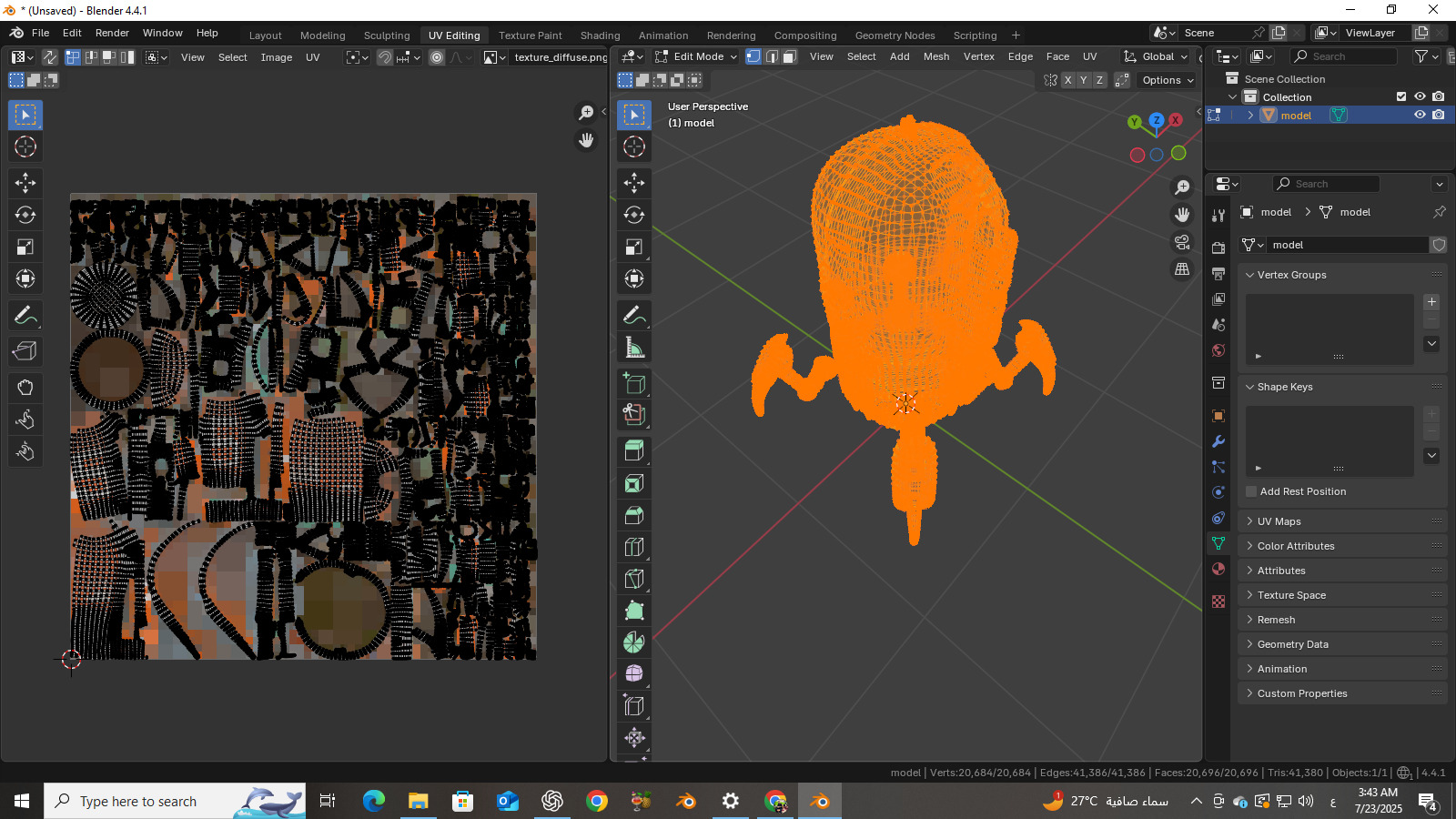Image resolution: width=1456 pixels, height=819 pixels.
Task: Open the Global transform orientation dropdown
Action: (x=1156, y=56)
